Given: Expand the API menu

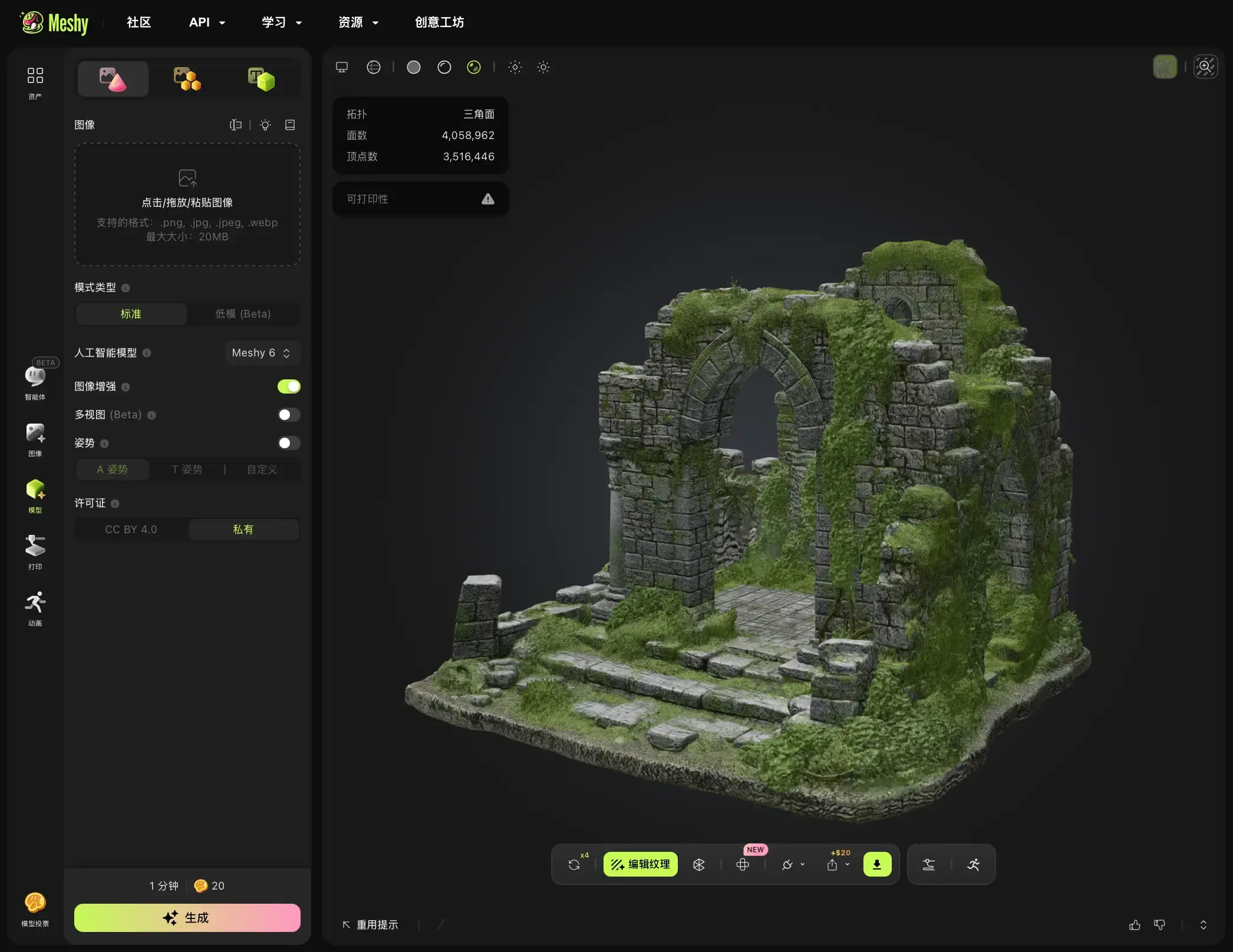Looking at the screenshot, I should (x=207, y=22).
